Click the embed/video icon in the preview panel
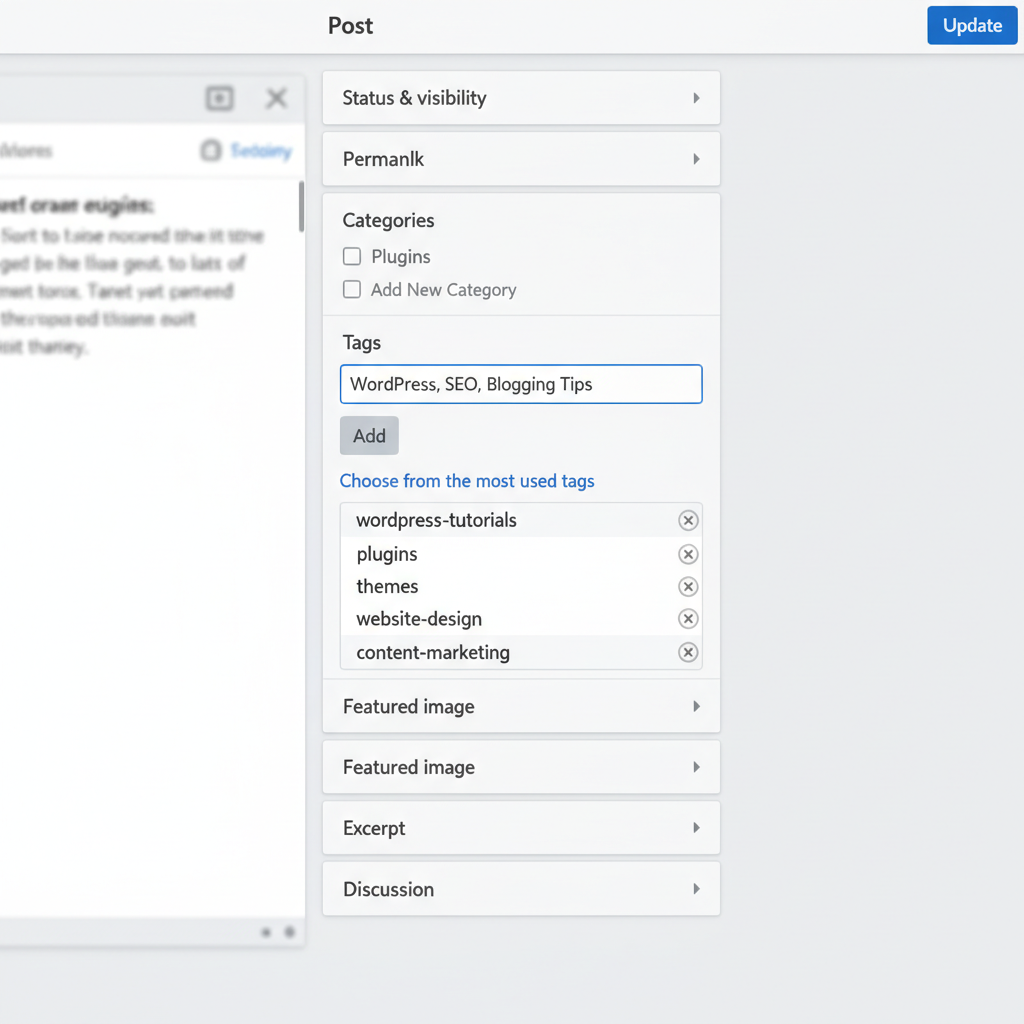 [x=220, y=98]
